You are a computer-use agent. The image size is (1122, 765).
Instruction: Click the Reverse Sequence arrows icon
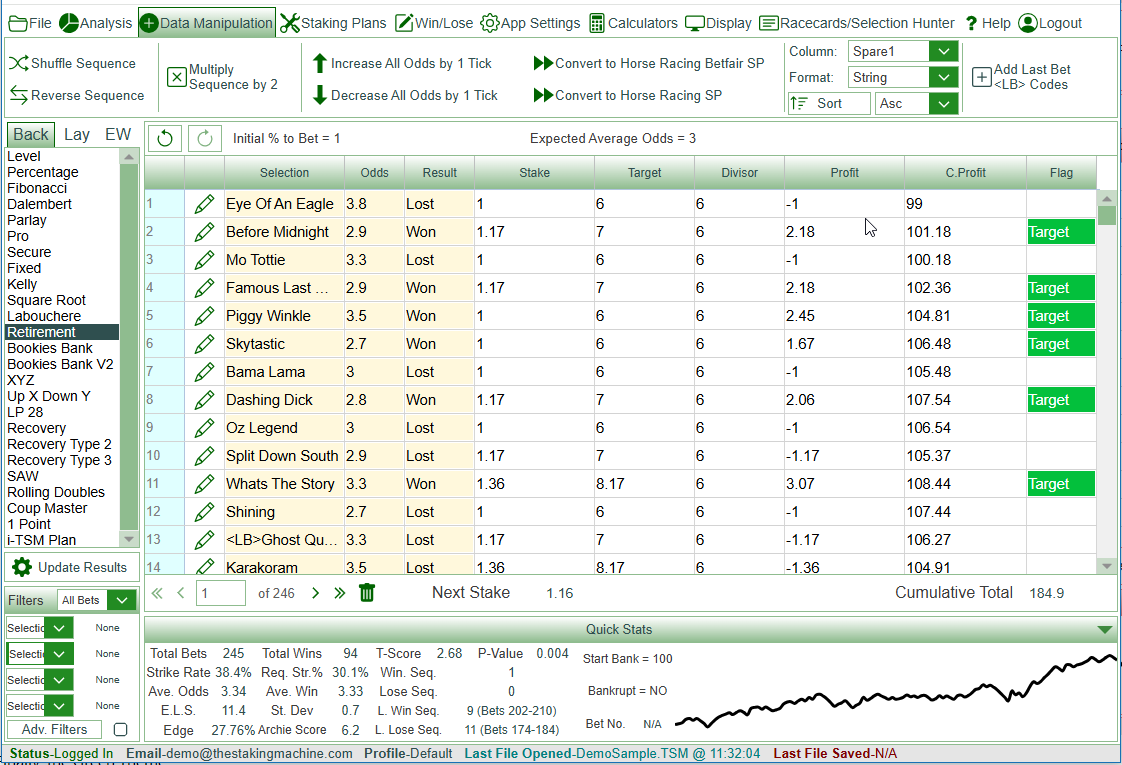pos(19,96)
